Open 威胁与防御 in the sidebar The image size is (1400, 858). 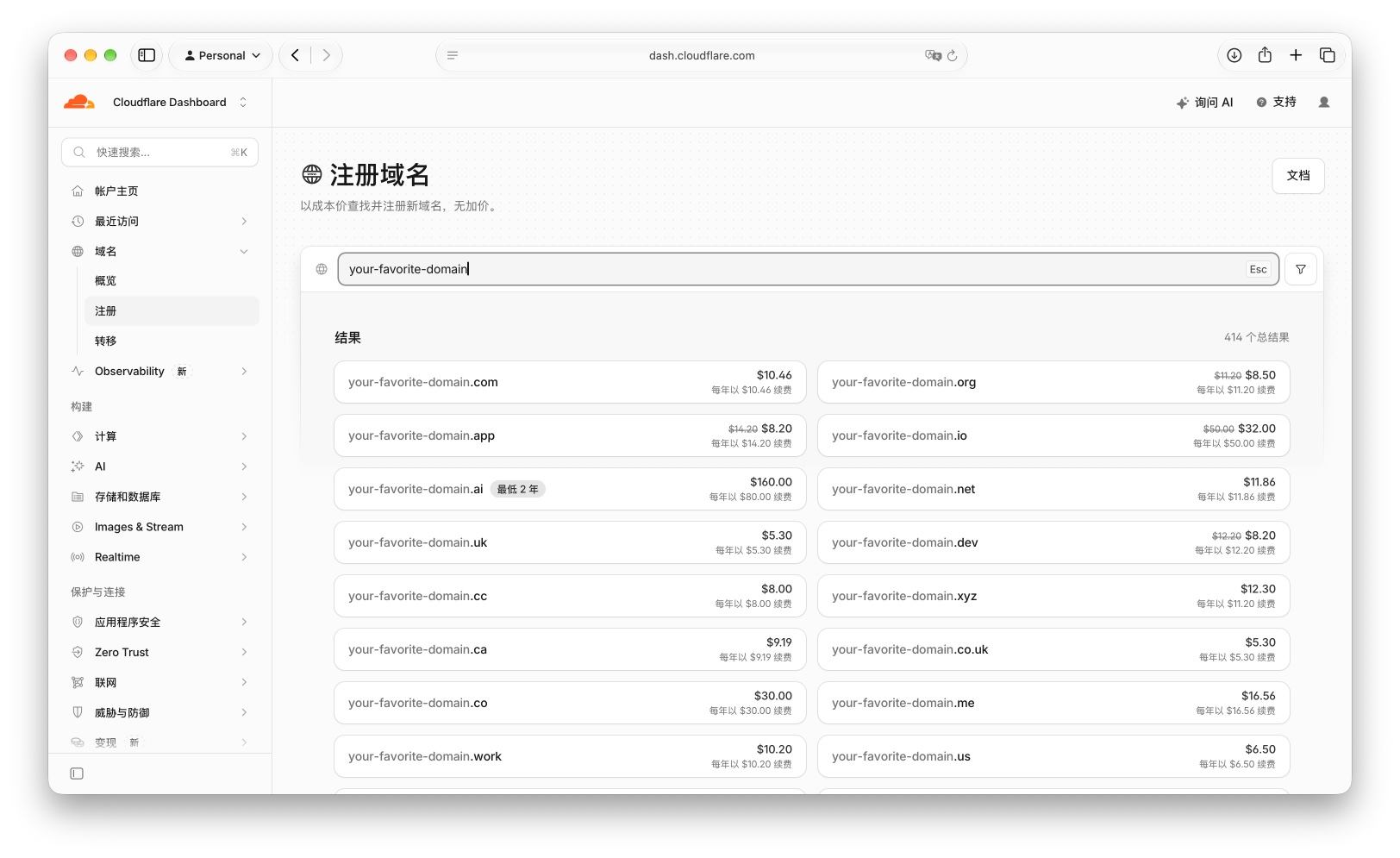pos(159,712)
